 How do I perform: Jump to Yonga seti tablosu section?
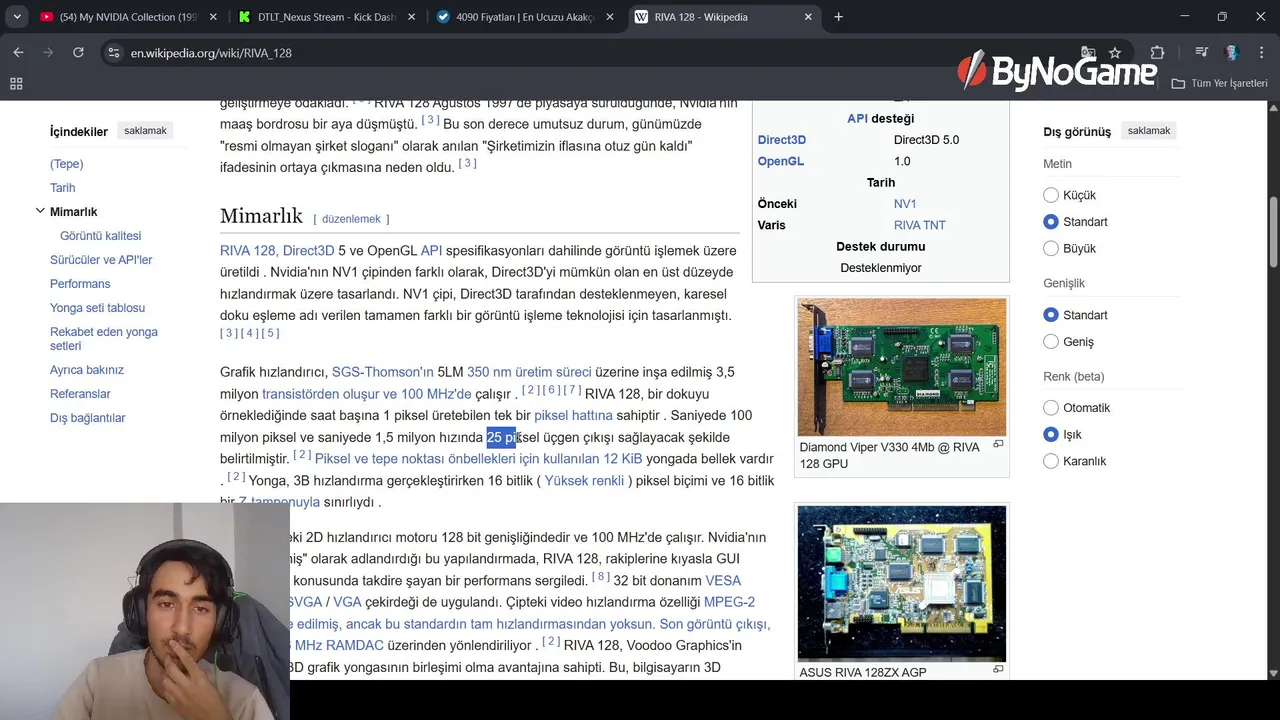tap(97, 308)
